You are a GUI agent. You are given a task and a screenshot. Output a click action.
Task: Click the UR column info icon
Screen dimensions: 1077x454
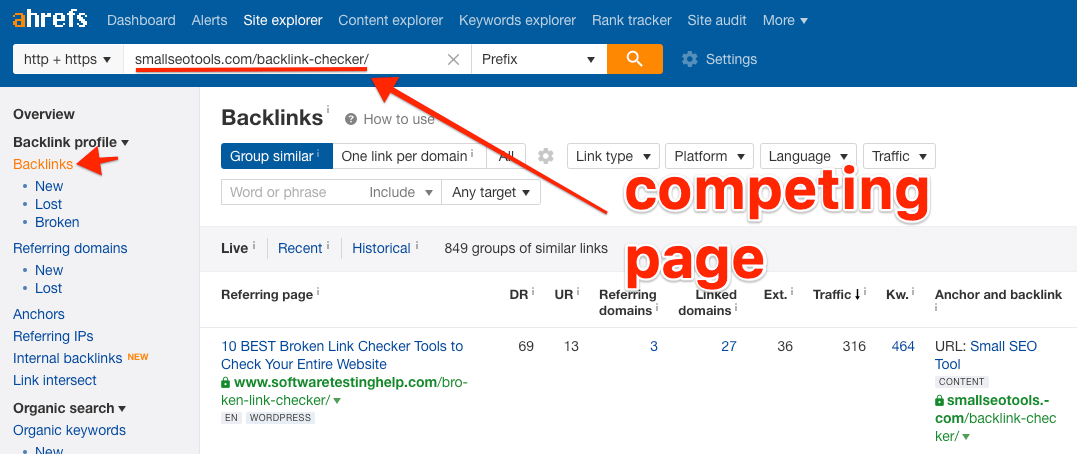[576, 291]
